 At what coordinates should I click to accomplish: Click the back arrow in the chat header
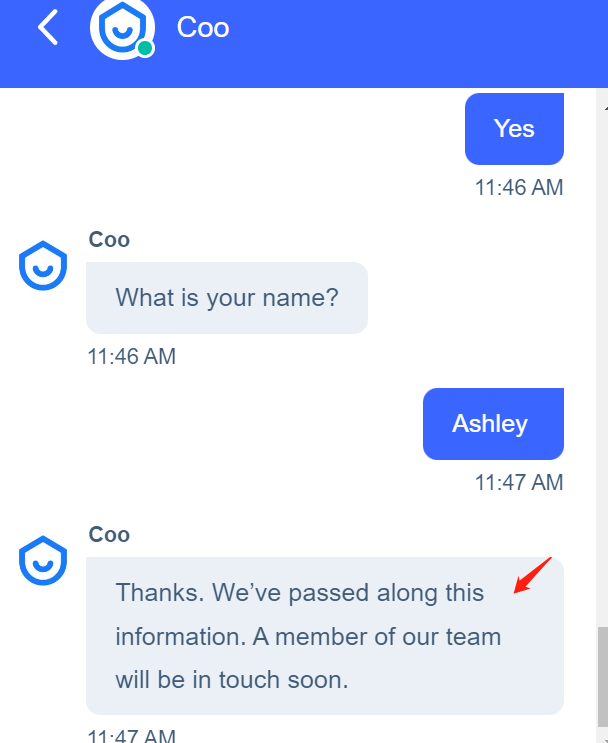(47, 28)
